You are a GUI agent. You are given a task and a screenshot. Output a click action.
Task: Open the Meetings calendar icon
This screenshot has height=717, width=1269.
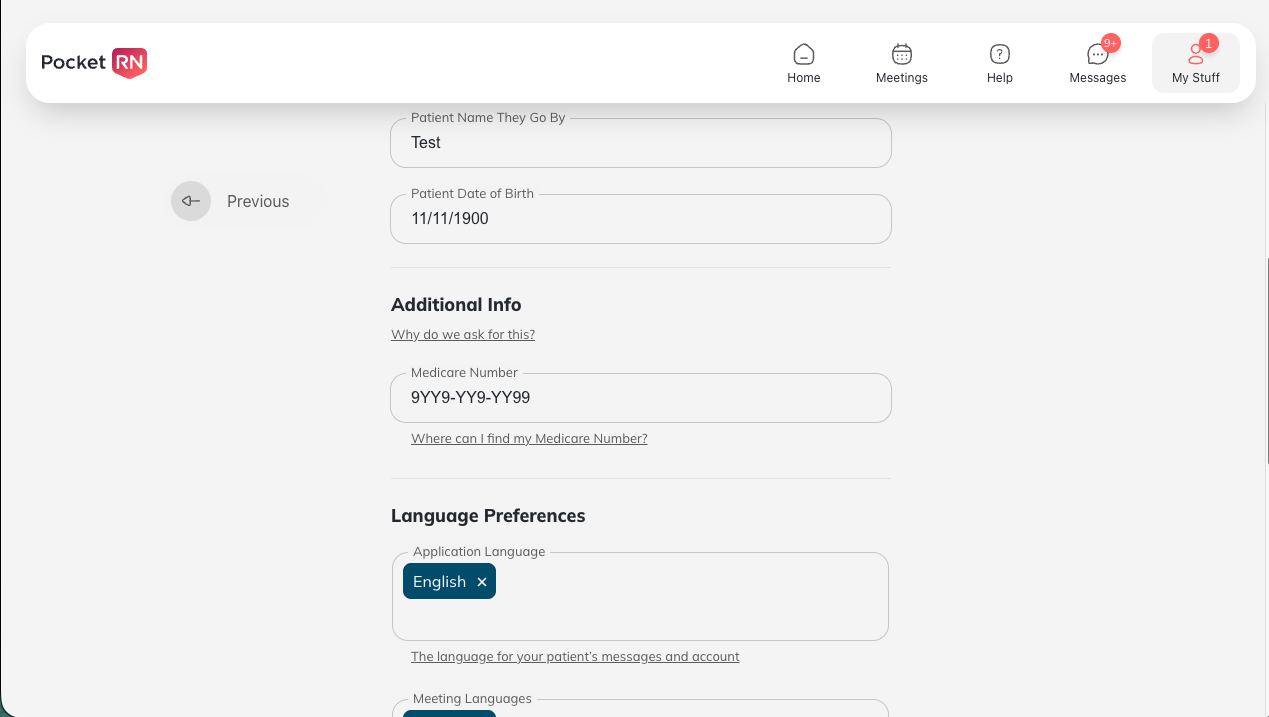point(901,54)
